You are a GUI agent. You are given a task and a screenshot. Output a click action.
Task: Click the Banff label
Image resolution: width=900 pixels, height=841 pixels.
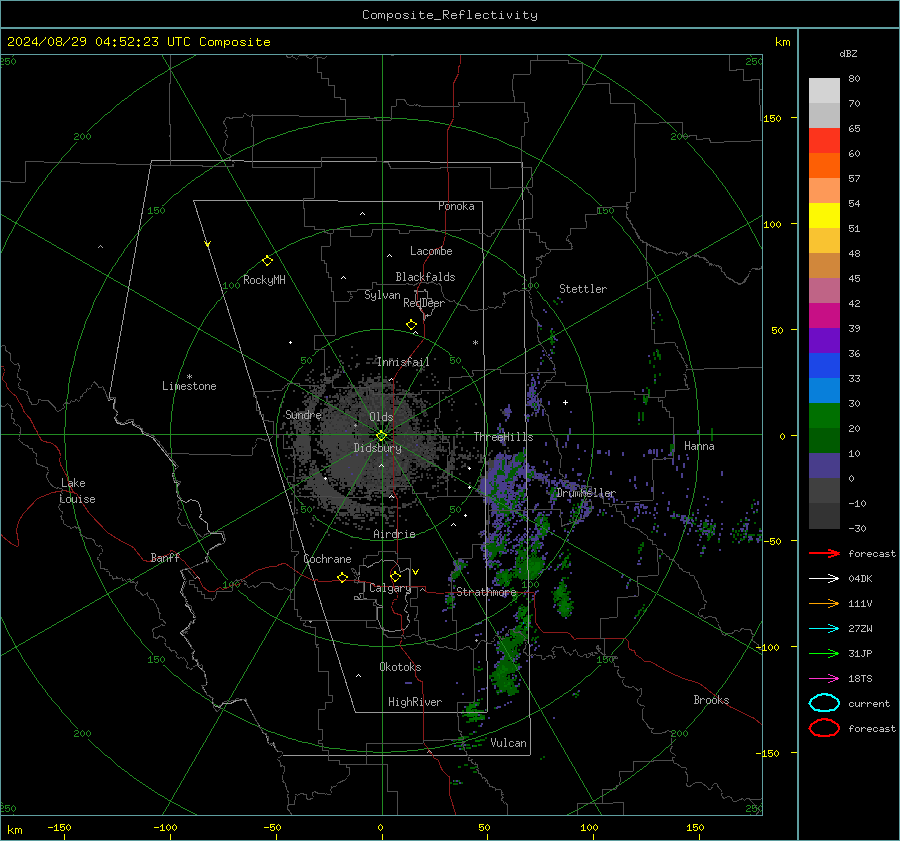tap(165, 557)
